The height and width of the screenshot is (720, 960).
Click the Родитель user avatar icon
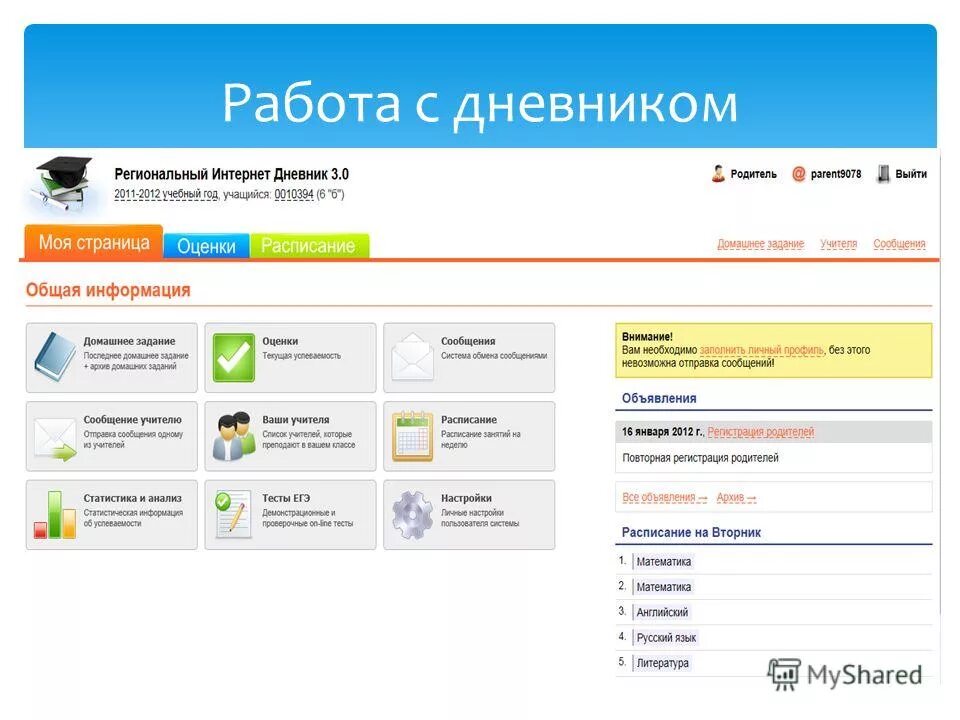point(718,174)
